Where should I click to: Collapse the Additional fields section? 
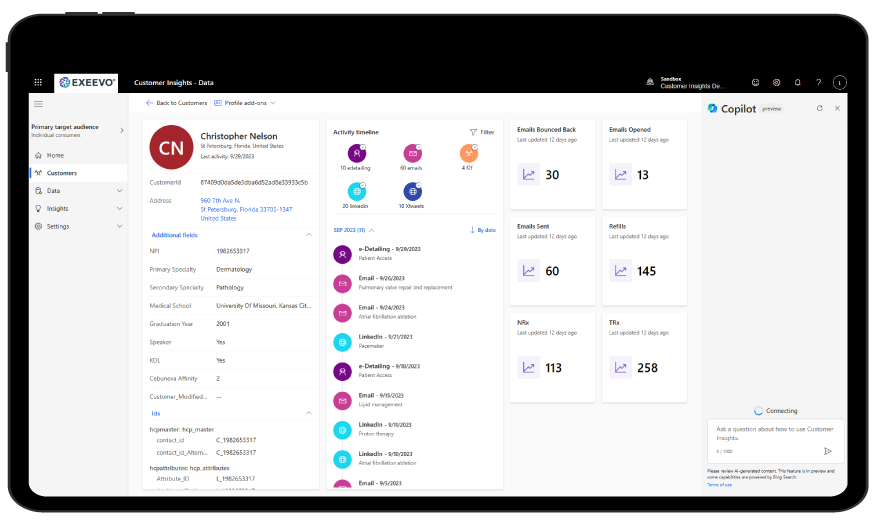tap(309, 235)
